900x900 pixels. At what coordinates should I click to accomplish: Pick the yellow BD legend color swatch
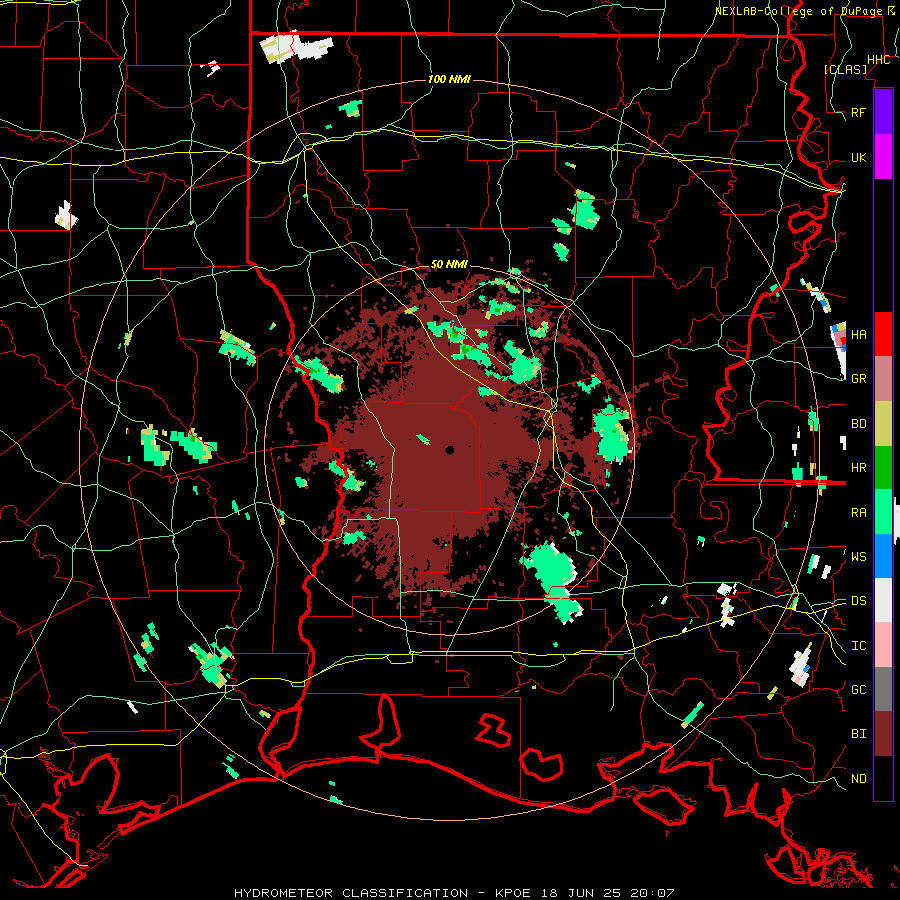883,423
